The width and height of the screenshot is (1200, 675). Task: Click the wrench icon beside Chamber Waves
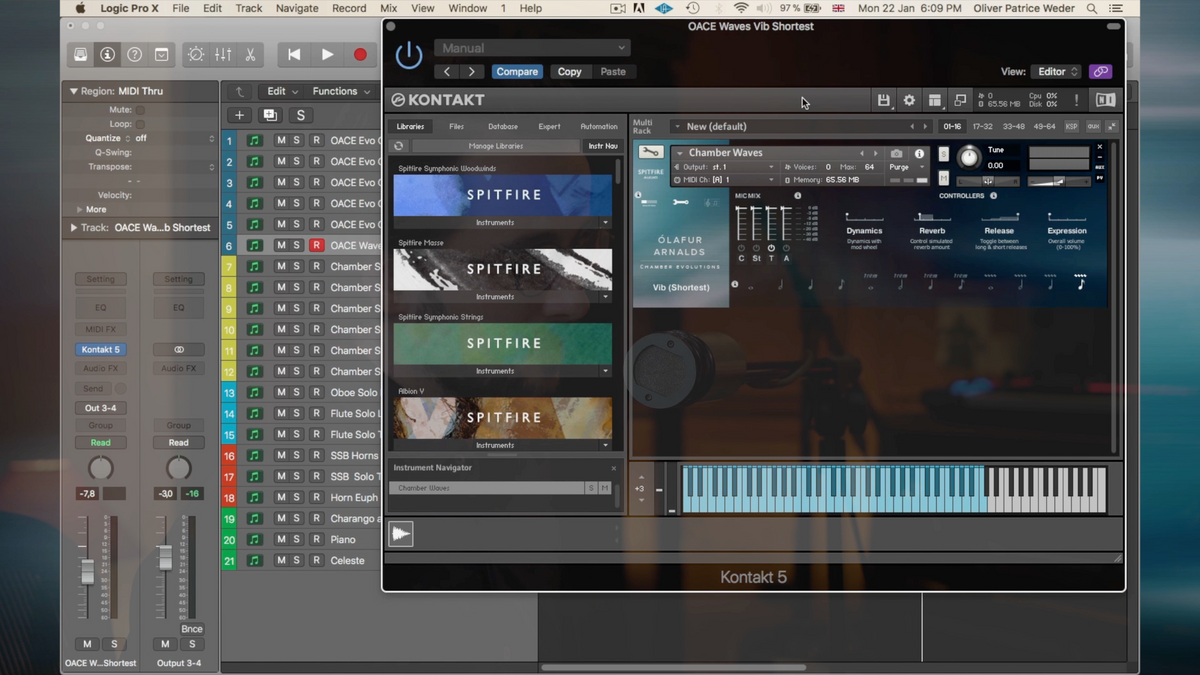[x=651, y=153]
